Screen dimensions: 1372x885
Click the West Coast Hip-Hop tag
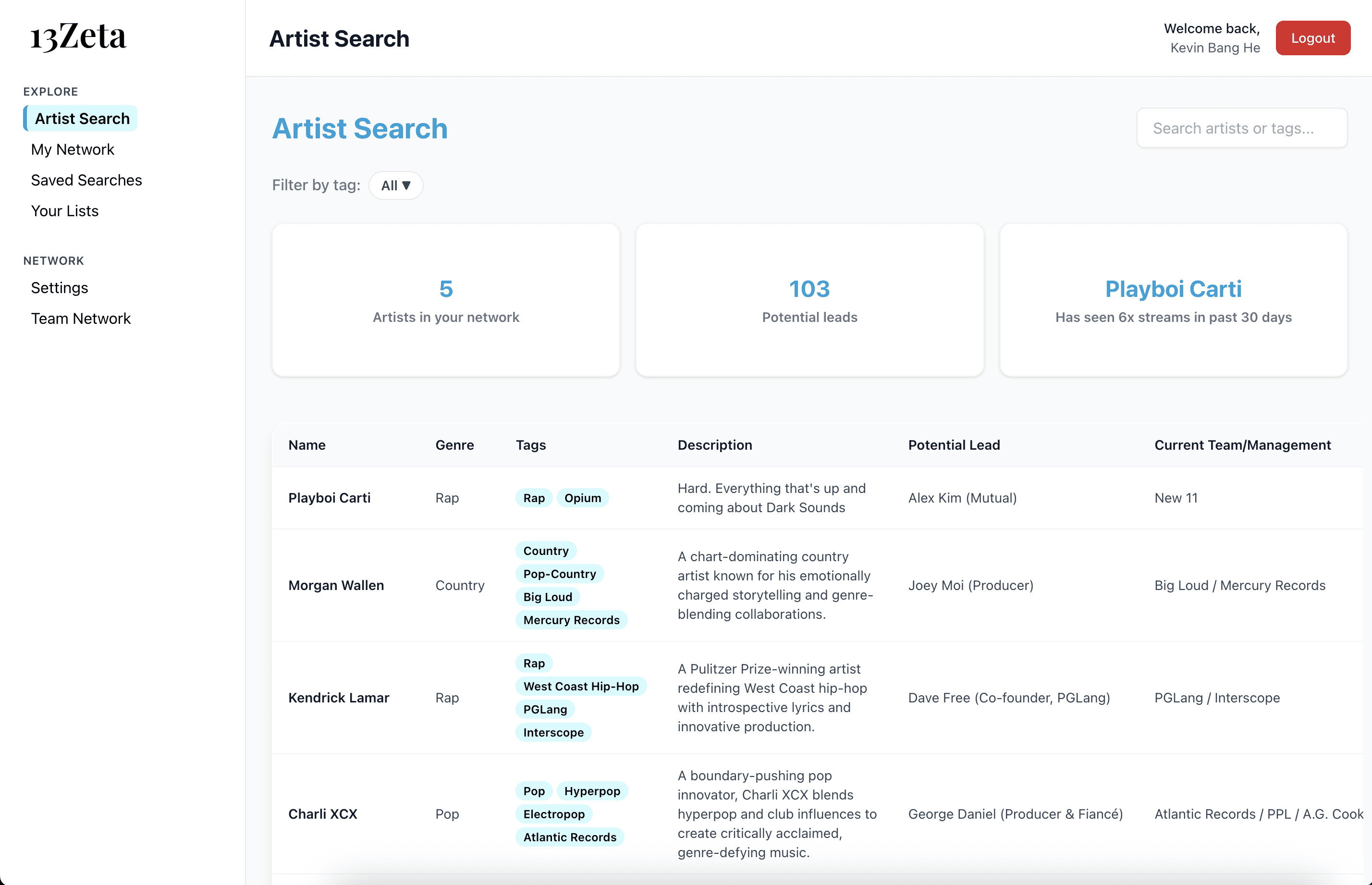coord(581,686)
